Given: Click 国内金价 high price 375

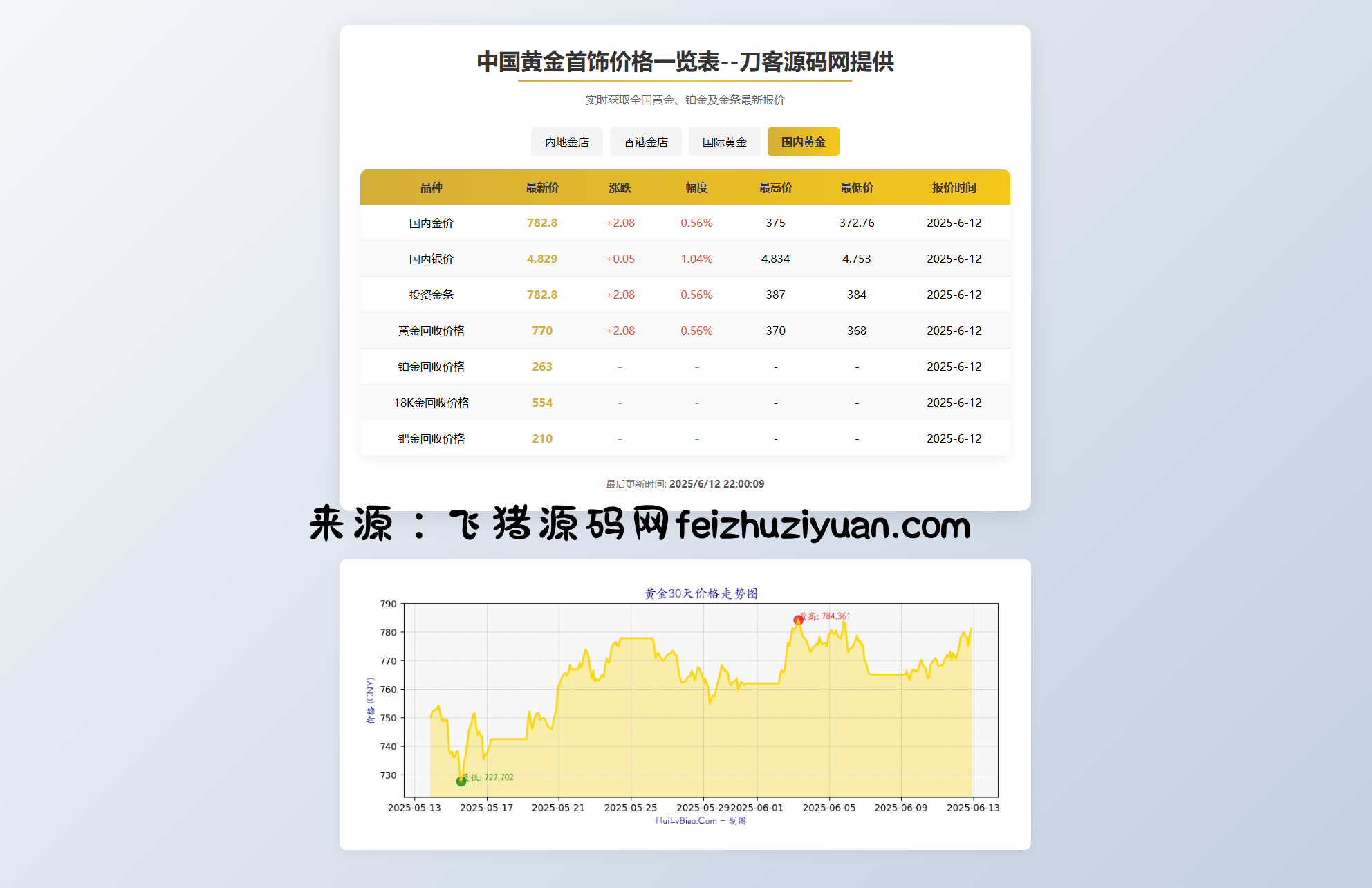Looking at the screenshot, I should coord(775,223).
